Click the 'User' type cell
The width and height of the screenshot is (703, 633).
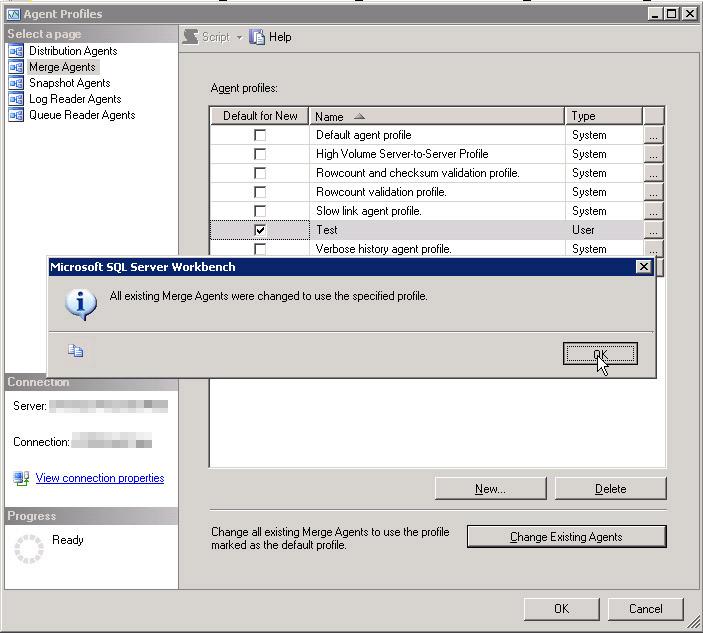pyautogui.click(x=604, y=230)
